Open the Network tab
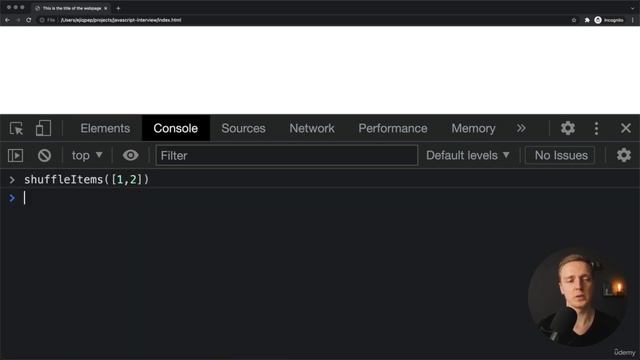Viewport: 640px width, 360px height. point(312,128)
